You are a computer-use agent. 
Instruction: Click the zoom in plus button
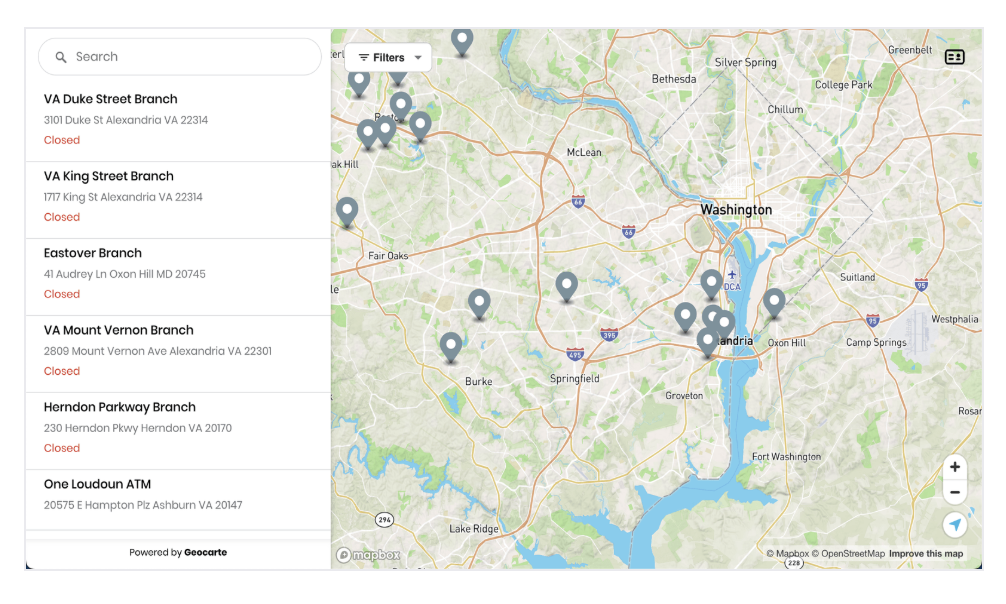pos(954,467)
